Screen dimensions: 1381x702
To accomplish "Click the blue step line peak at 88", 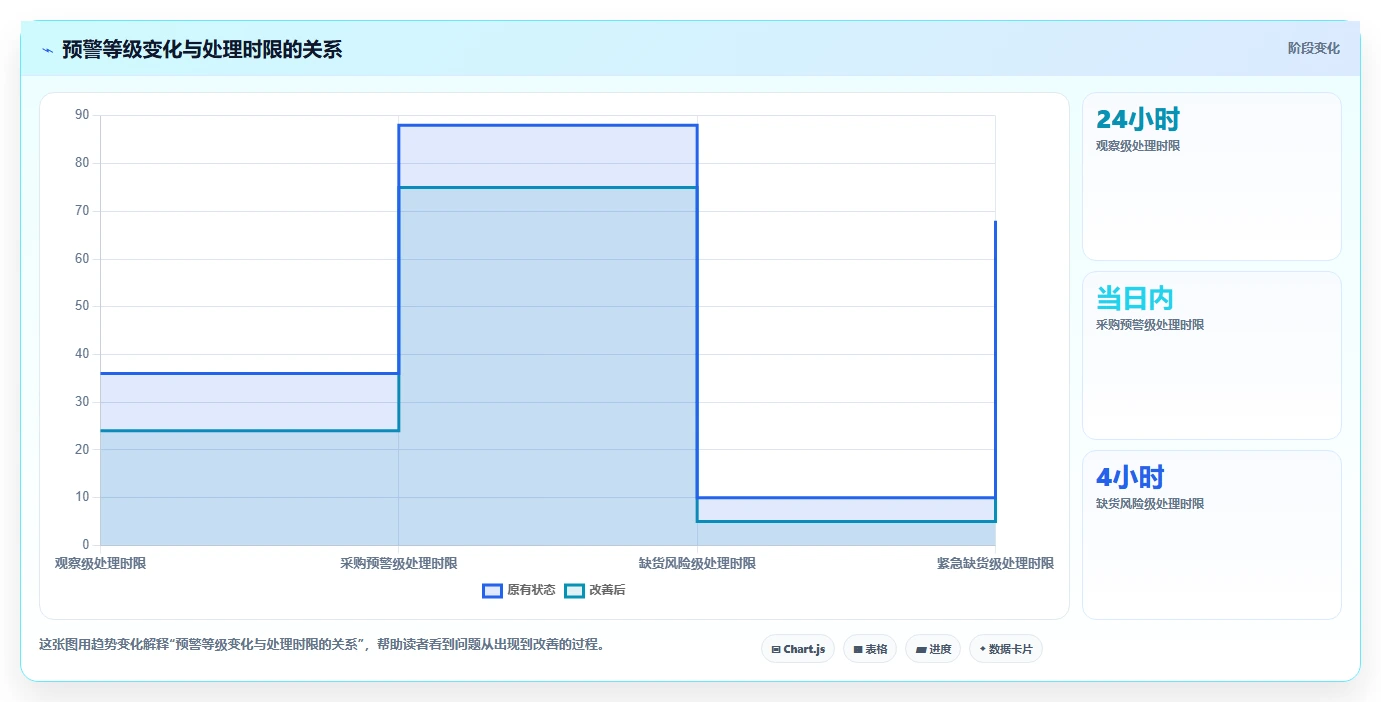I will coord(548,125).
